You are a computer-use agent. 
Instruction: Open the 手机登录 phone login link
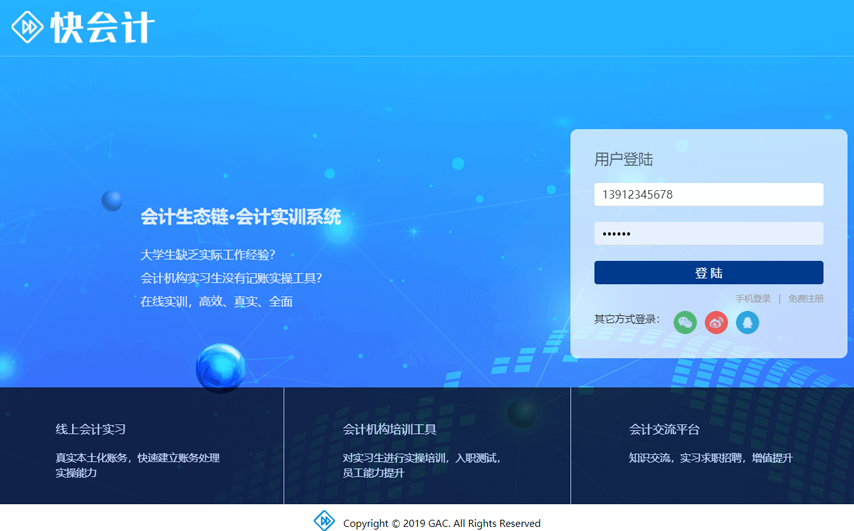pos(753,299)
